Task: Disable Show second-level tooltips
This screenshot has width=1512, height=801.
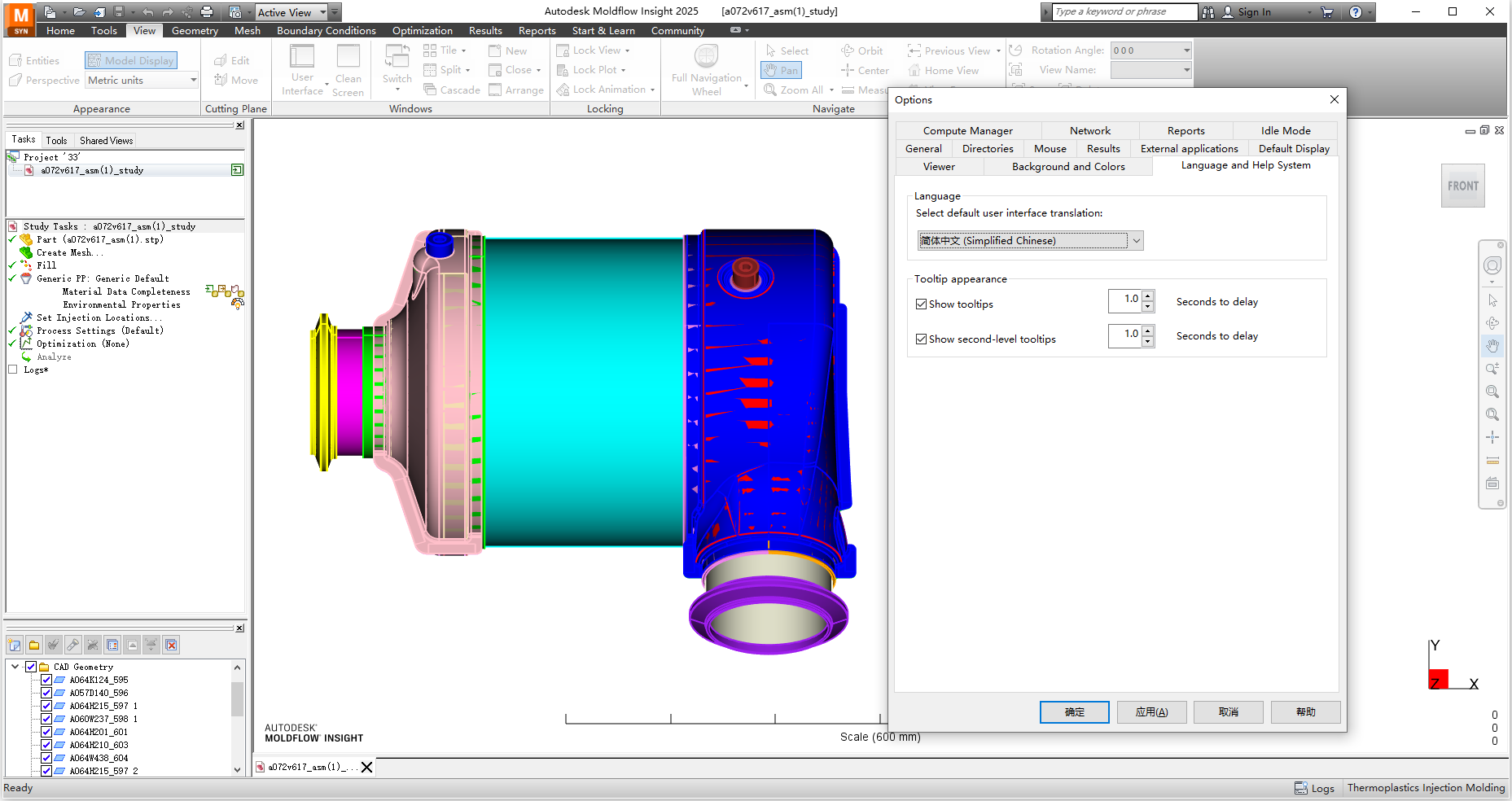Action: click(921, 339)
